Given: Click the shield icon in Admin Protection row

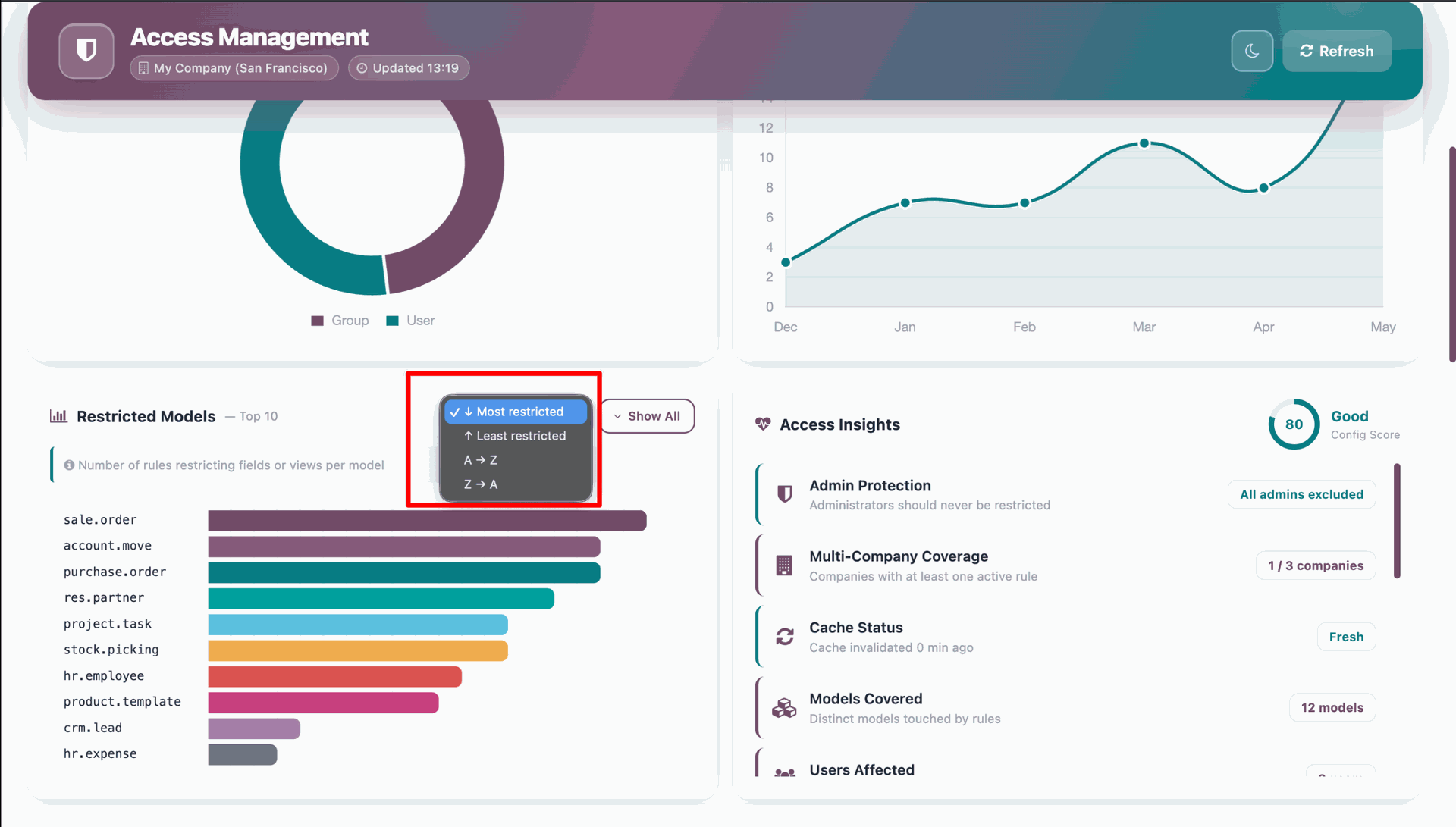Looking at the screenshot, I should [785, 494].
